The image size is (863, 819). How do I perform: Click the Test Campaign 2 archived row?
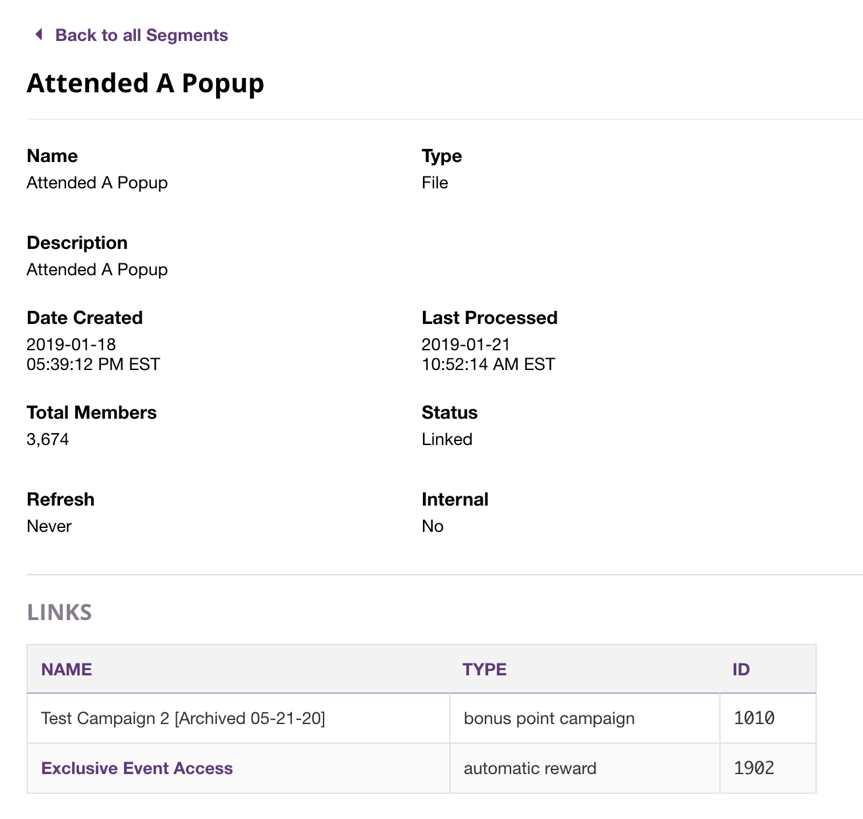[x=183, y=718]
